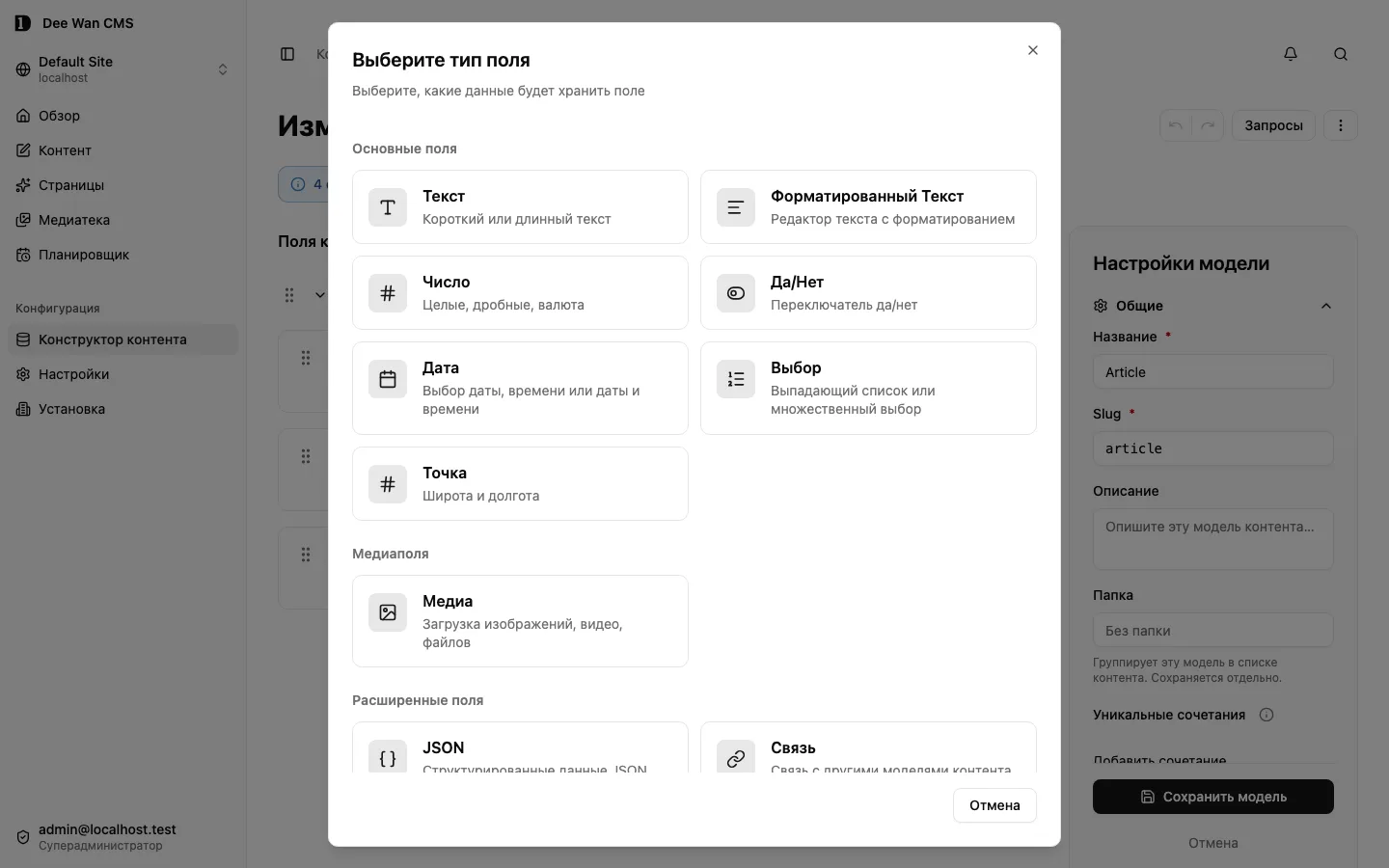Open Планировщик sidebar item
1389x868 pixels.
point(123,255)
